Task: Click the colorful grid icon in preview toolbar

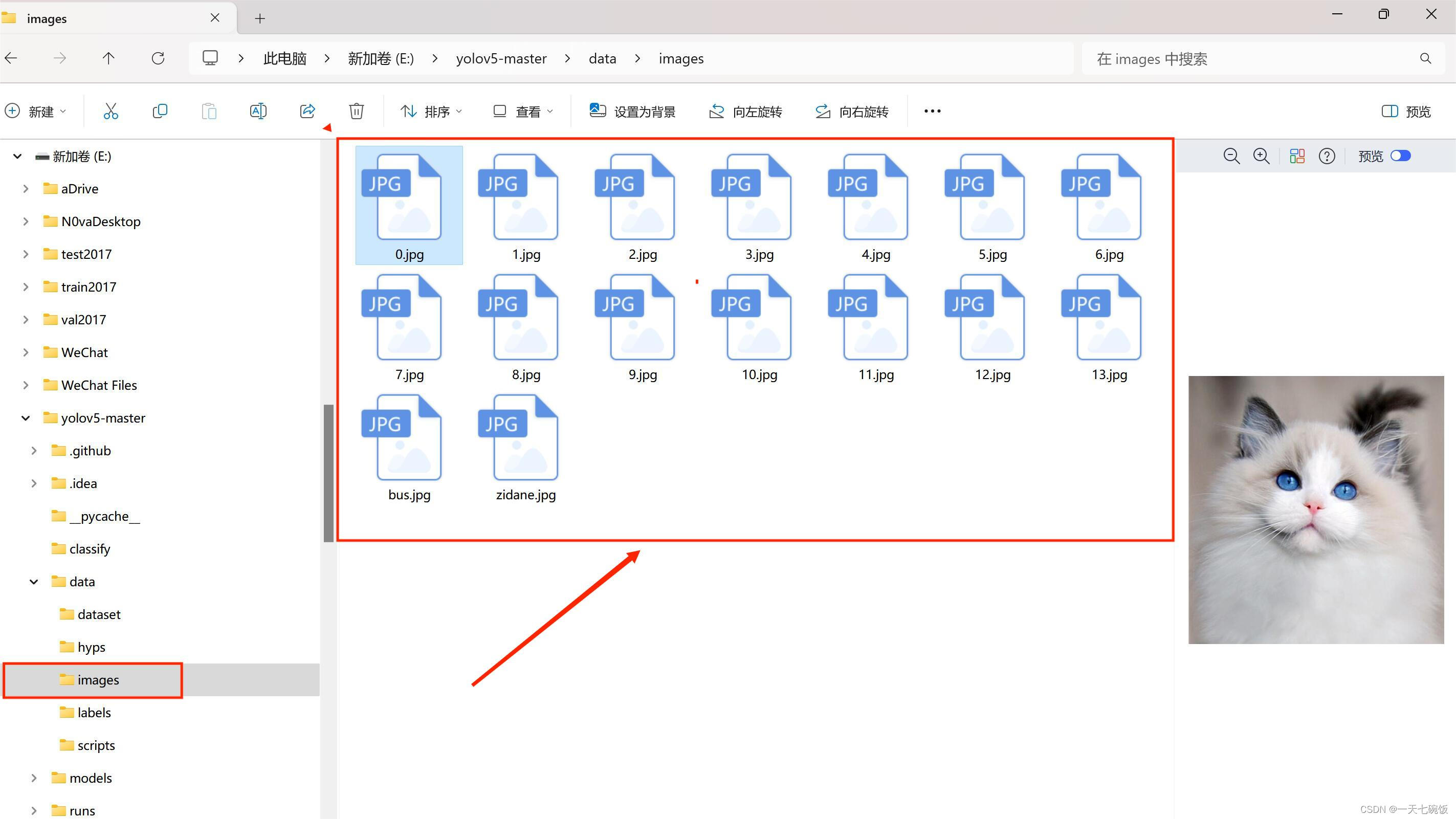Action: (x=1297, y=156)
